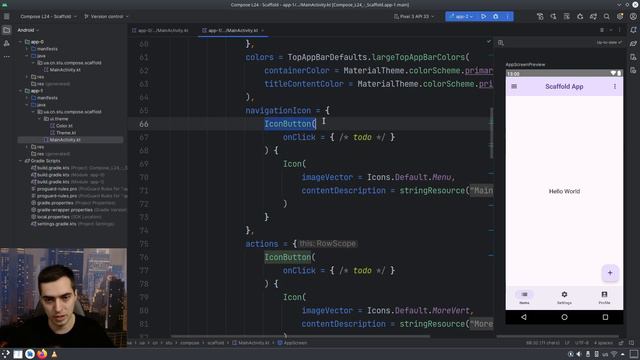Open the system application launcher
Image resolution: width=640 pixels, height=360 pixels.
tap(6, 354)
